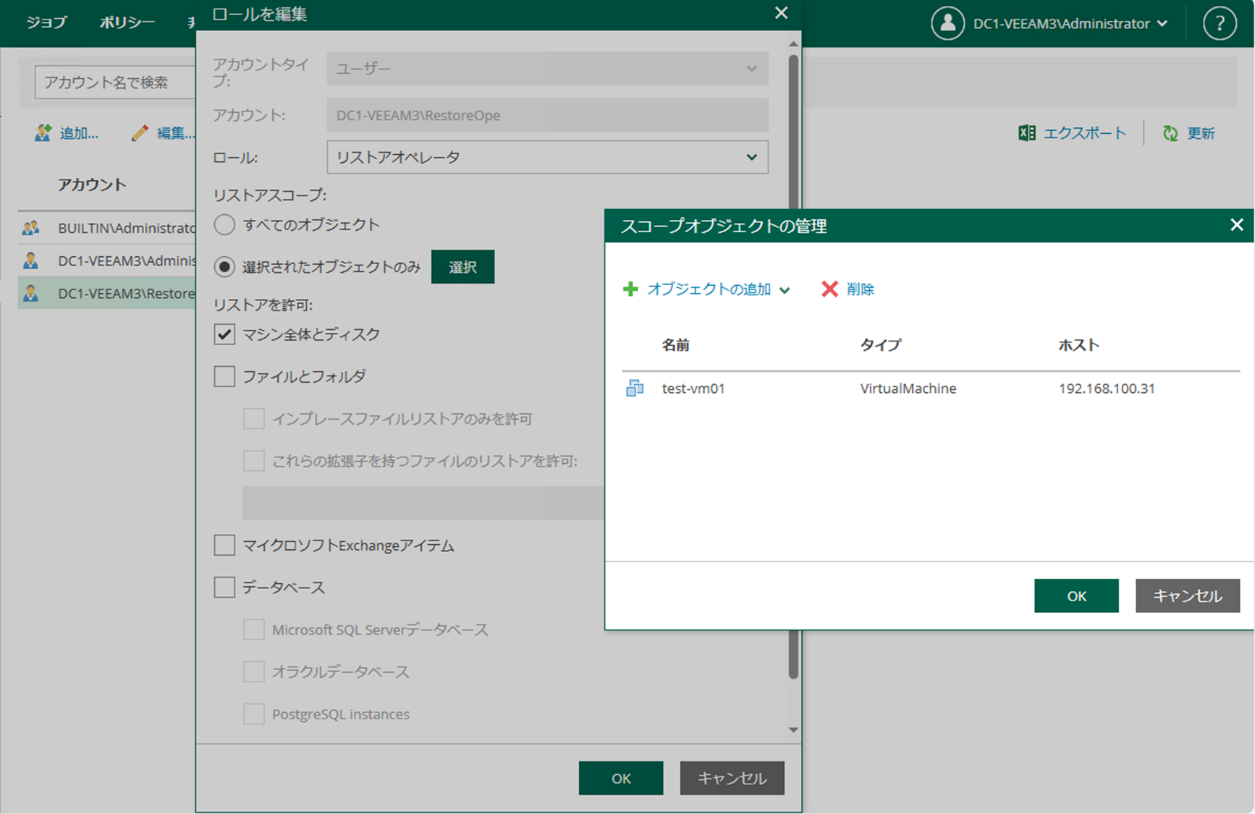Click the 編集... toolbar link
The height and width of the screenshot is (814, 1255).
(x=175, y=133)
